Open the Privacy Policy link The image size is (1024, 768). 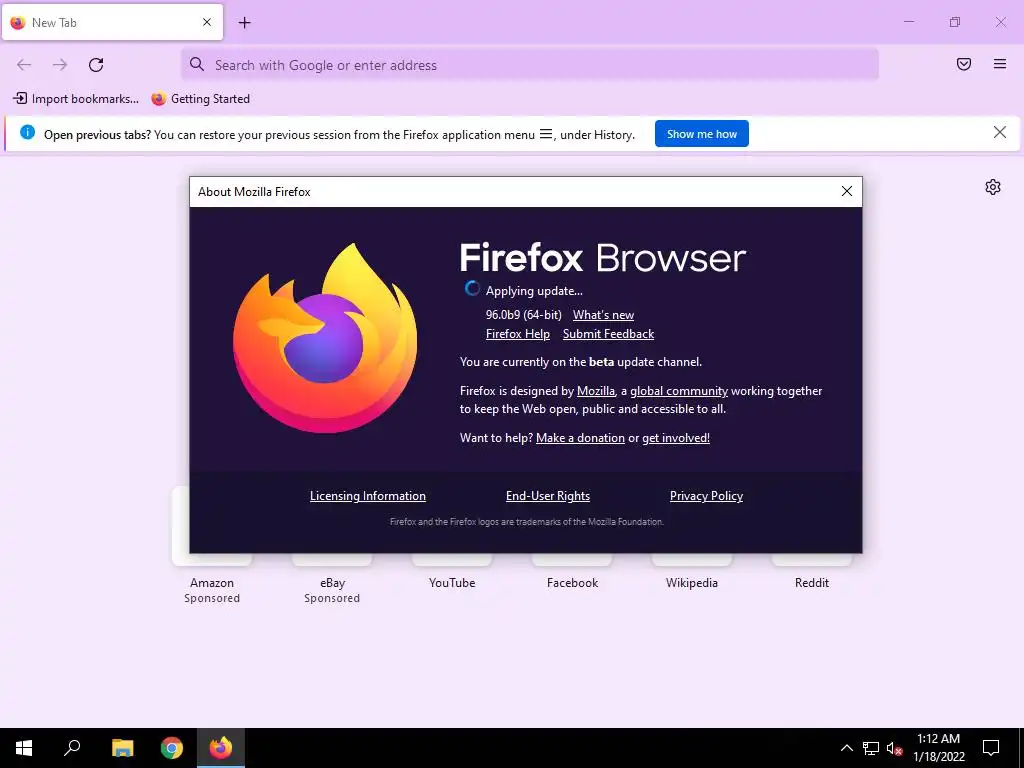[706, 496]
